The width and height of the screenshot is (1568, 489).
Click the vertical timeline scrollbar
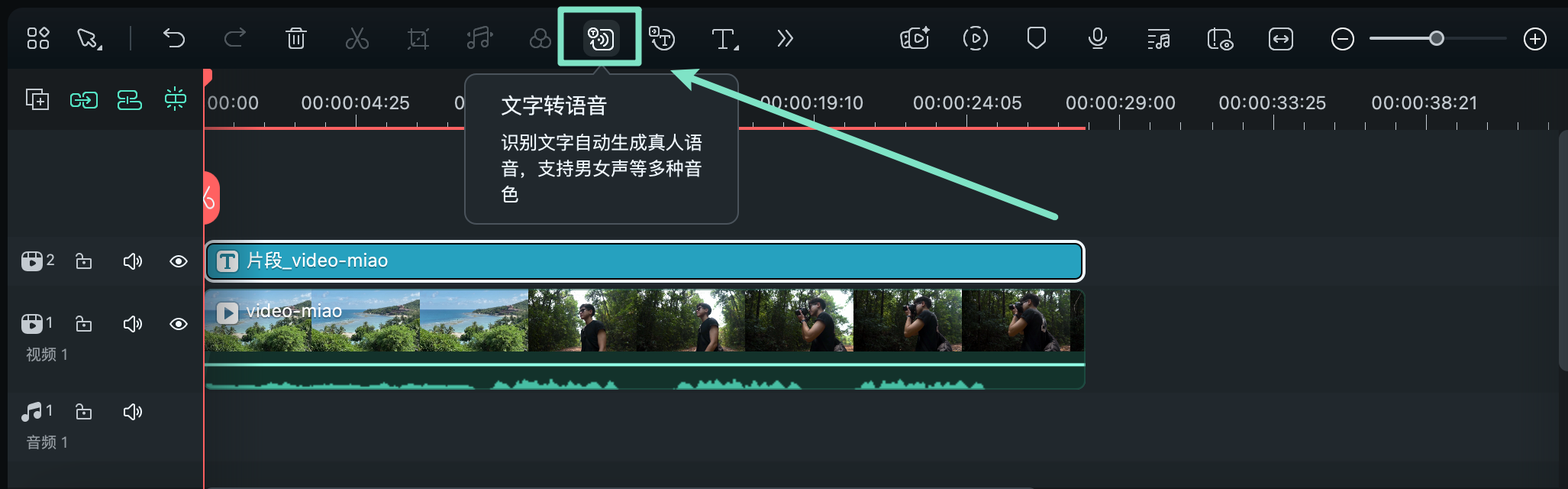coord(1563,251)
